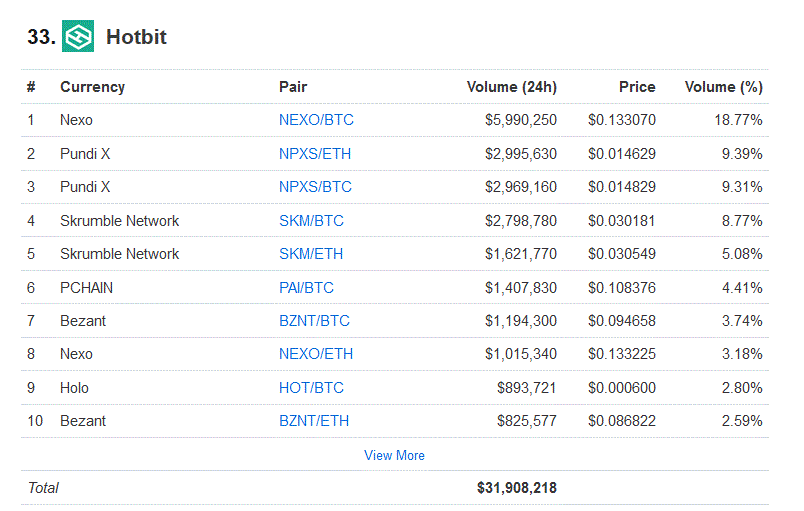The height and width of the screenshot is (511, 804).
Task: Click the Volume (%) column header
Action: [723, 87]
